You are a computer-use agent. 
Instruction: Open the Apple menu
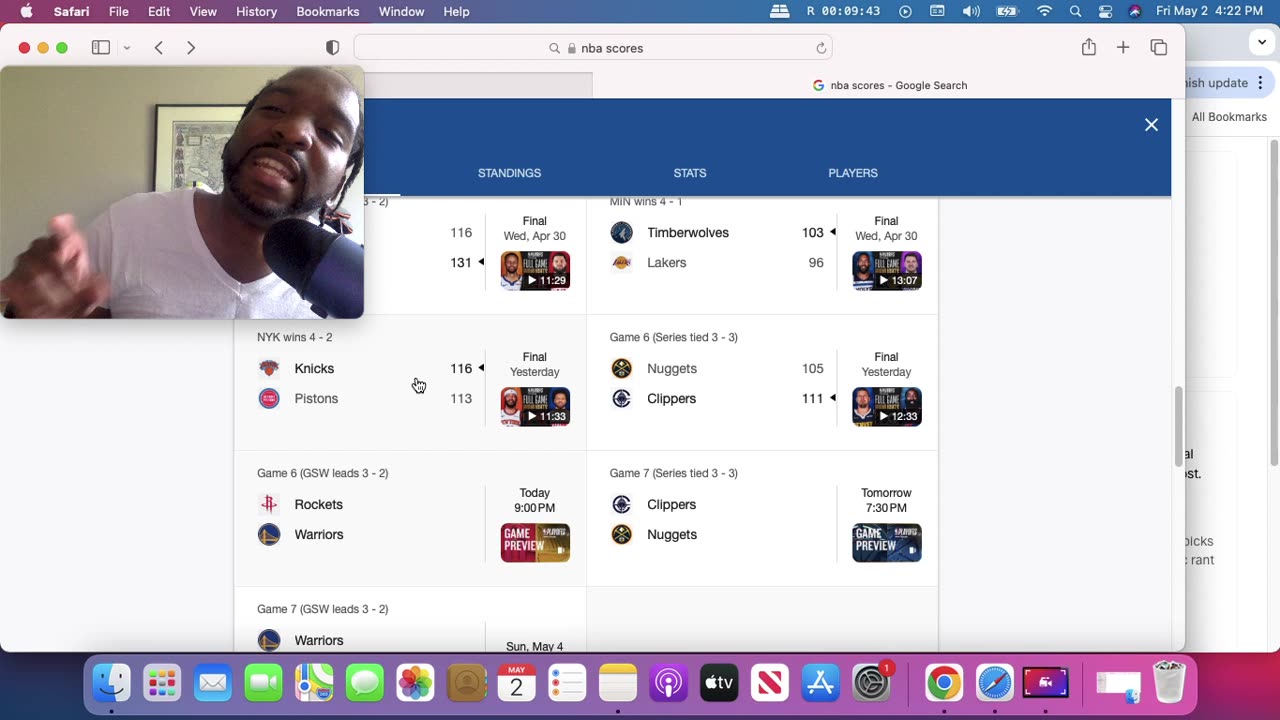point(26,11)
